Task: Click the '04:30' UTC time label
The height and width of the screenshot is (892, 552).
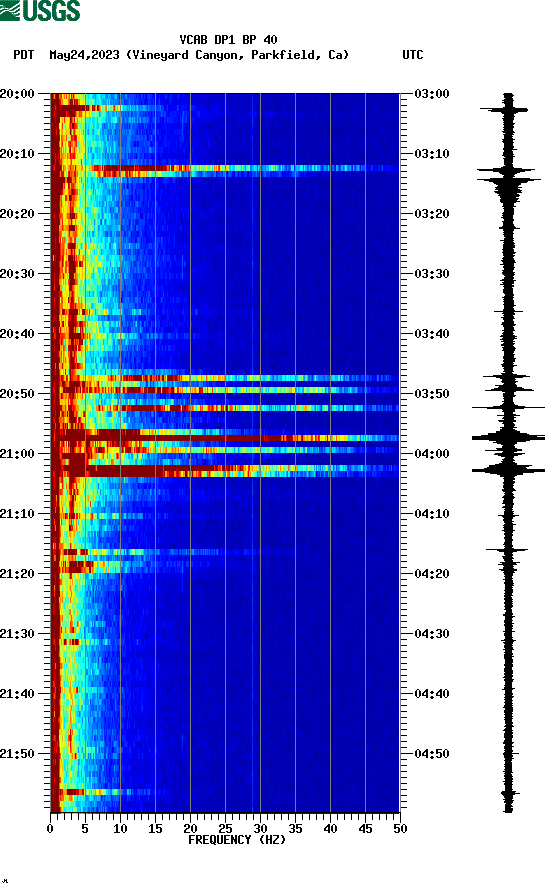Action: 432,634
